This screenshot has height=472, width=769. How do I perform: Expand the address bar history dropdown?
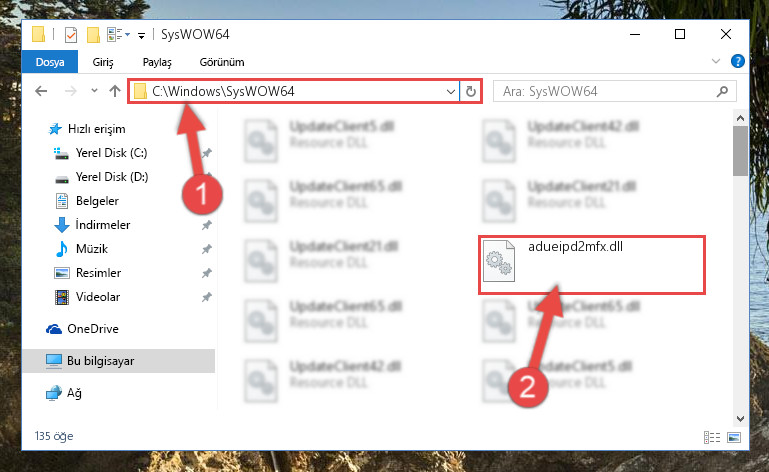pos(451,91)
